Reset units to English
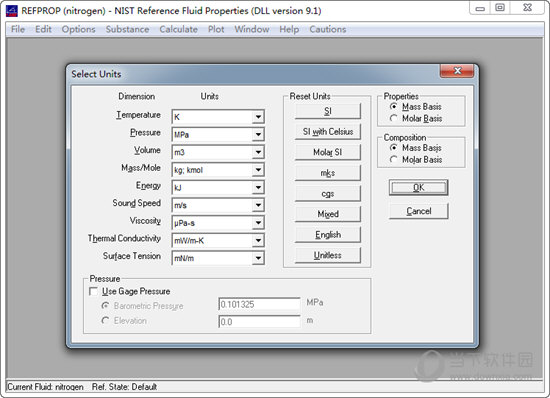550x398 pixels. [328, 235]
